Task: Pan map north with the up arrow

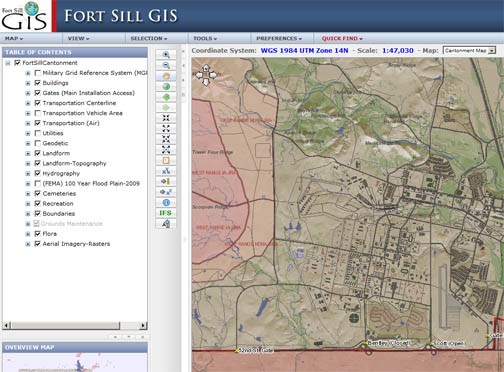Action: (206, 68)
